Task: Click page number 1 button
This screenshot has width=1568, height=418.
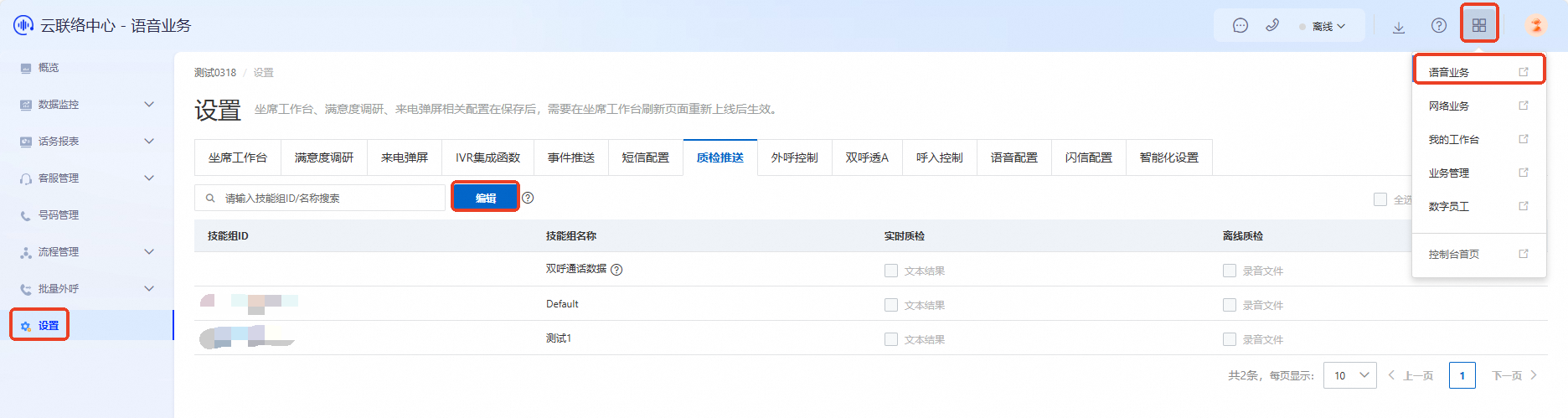Action: 1462,375
